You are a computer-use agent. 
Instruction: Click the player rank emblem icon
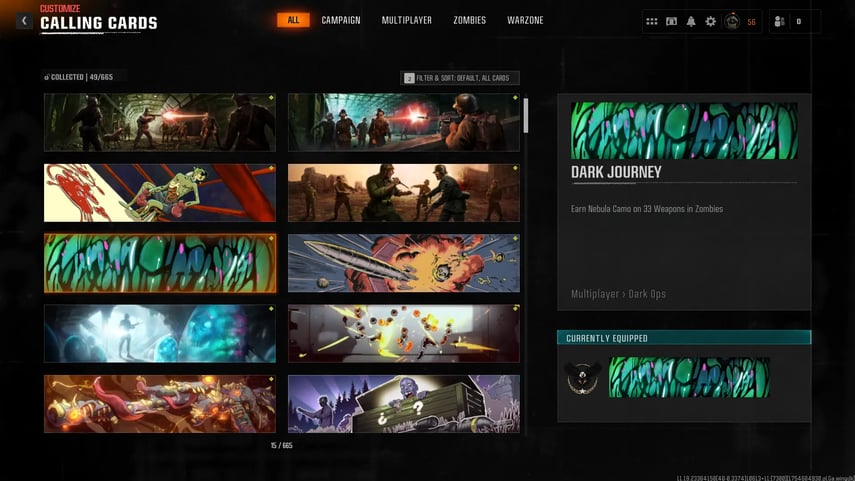pyautogui.click(x=732, y=21)
